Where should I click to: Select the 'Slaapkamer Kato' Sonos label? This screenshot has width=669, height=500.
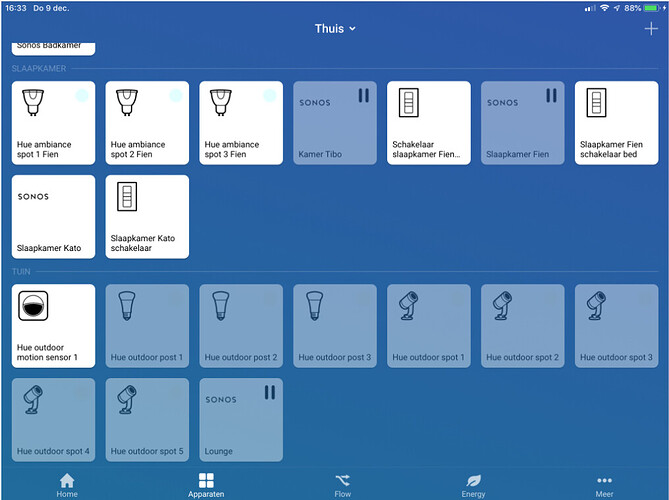coord(49,248)
